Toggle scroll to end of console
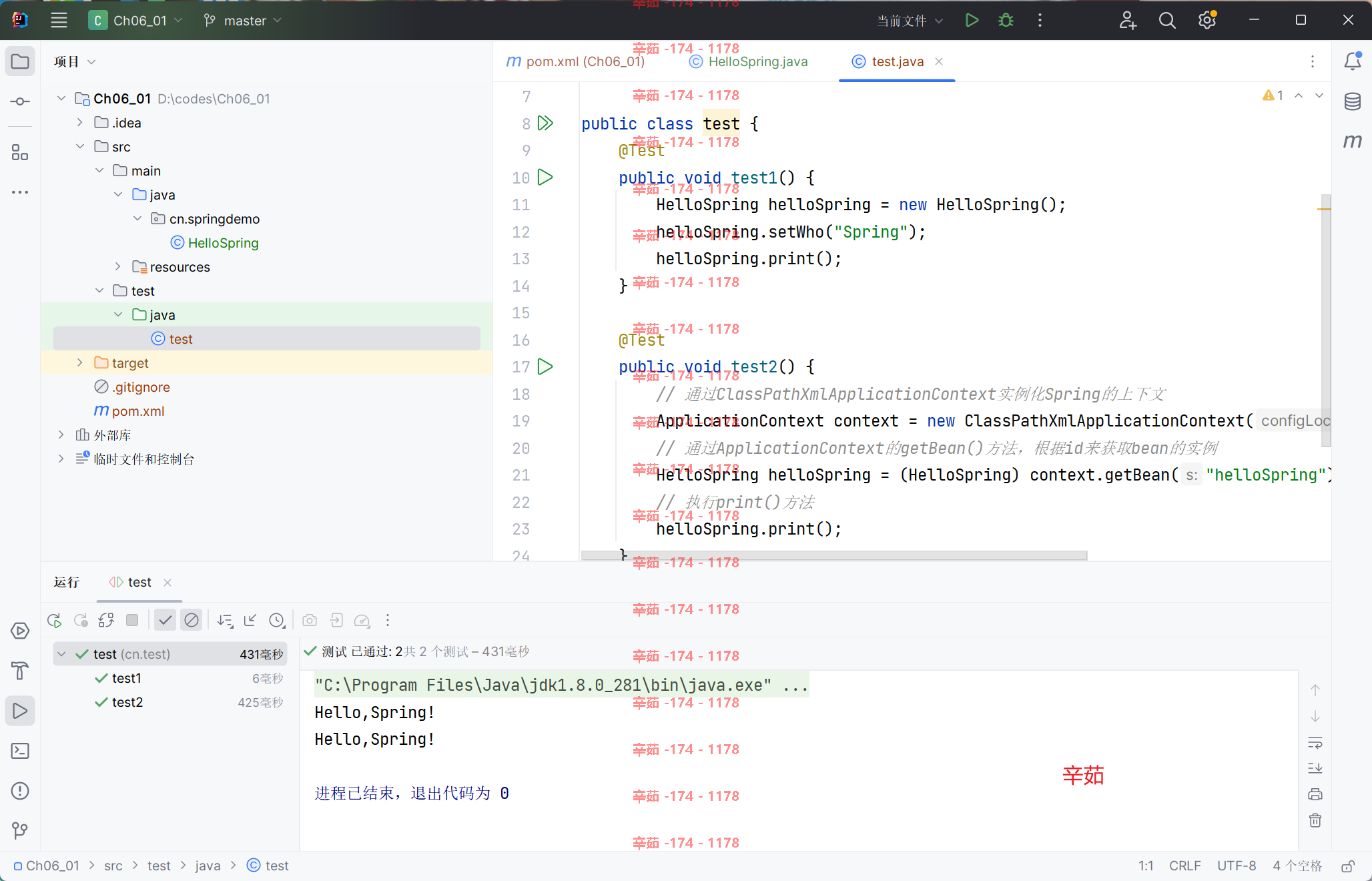The height and width of the screenshot is (881, 1372). [x=1315, y=768]
